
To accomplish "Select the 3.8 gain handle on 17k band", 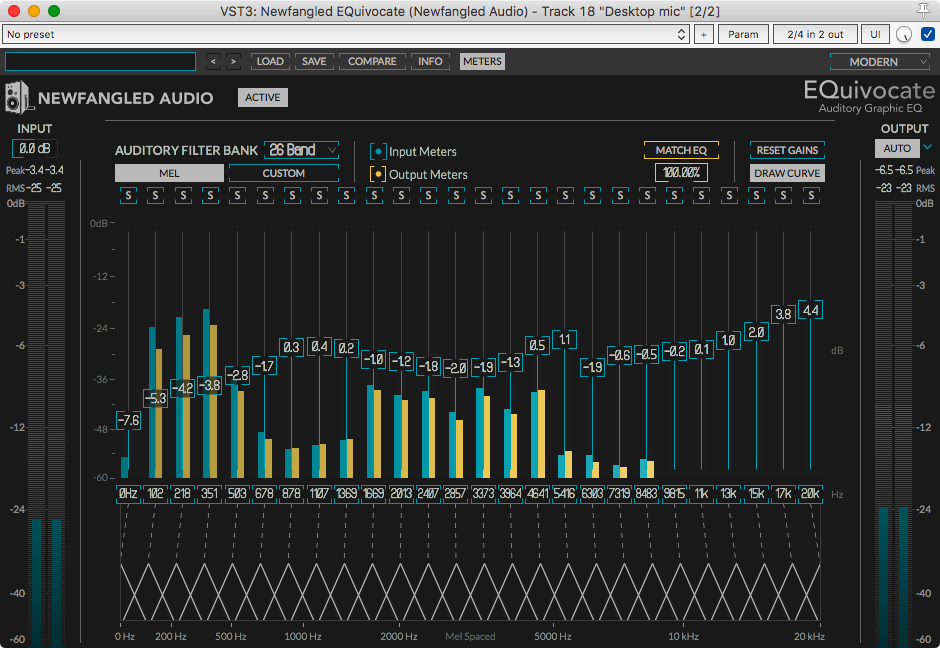I will point(784,314).
